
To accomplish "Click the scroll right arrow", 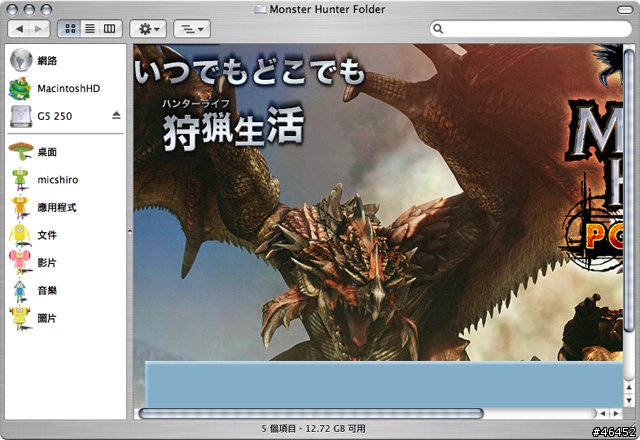I will (x=616, y=413).
